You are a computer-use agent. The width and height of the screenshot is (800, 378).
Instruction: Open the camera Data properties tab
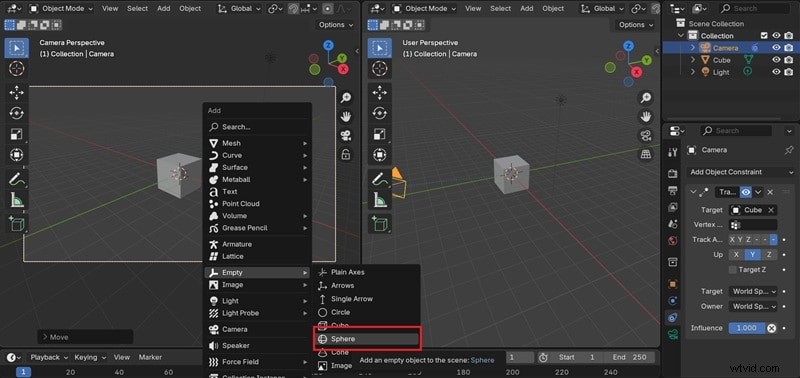pos(673,335)
